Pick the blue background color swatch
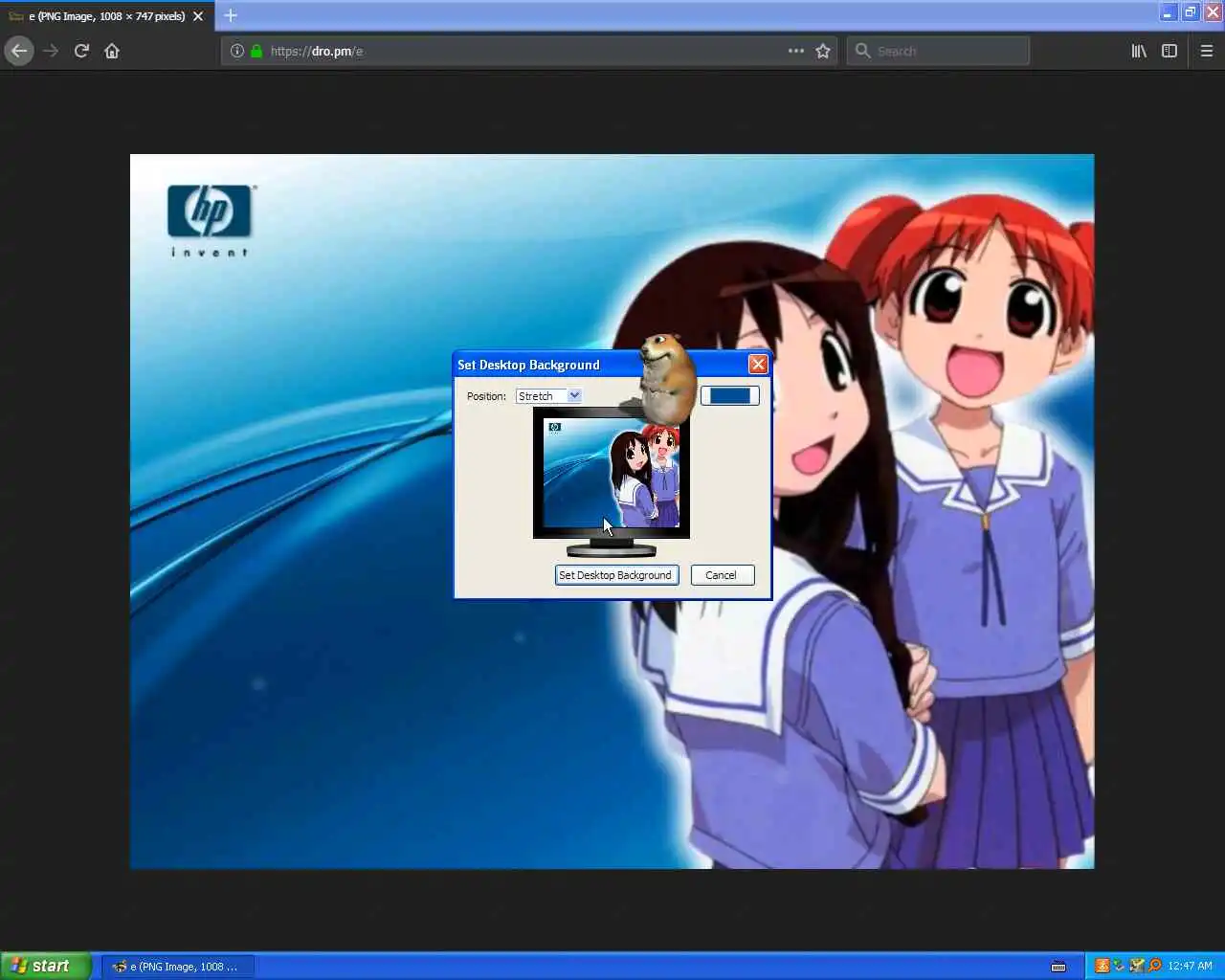 730,395
